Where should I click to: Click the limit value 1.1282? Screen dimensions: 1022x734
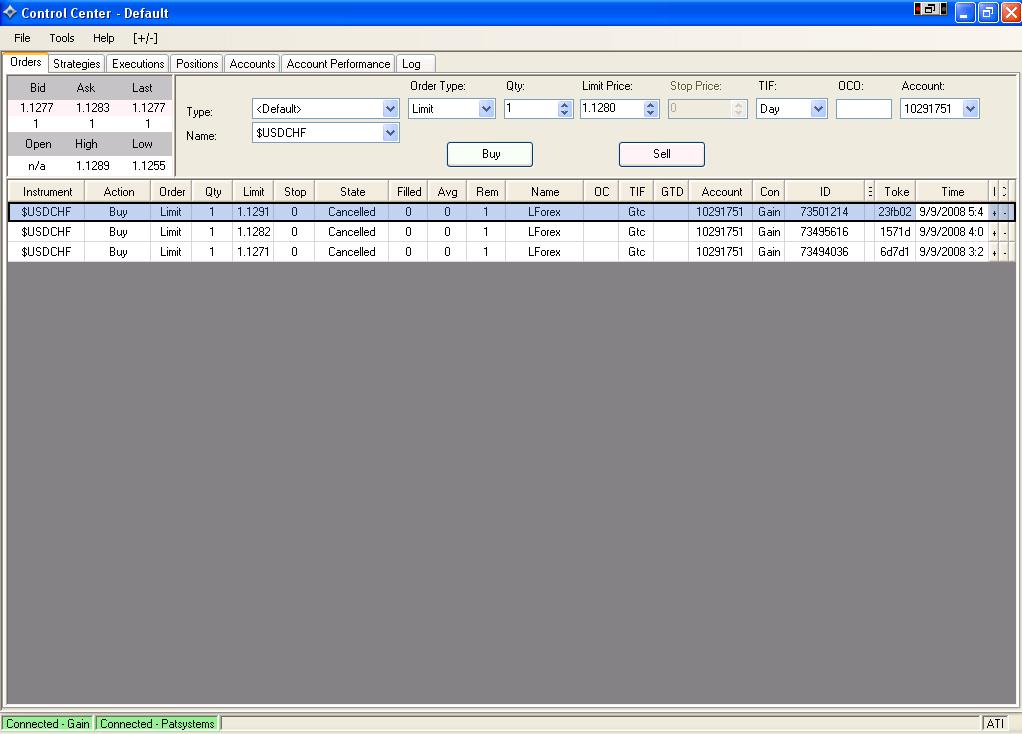[x=253, y=232]
